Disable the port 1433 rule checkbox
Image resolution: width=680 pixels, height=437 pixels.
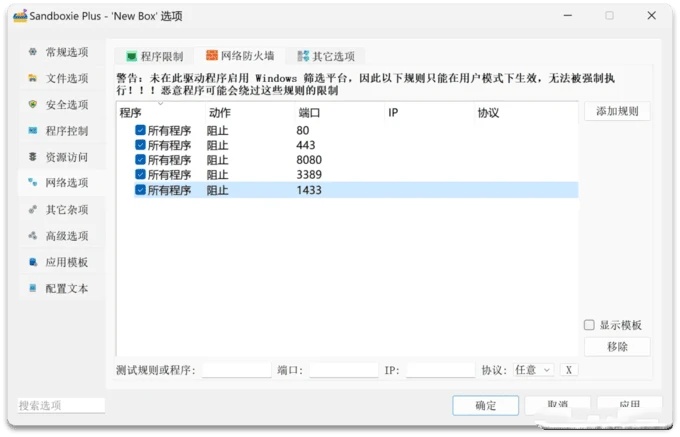point(140,189)
